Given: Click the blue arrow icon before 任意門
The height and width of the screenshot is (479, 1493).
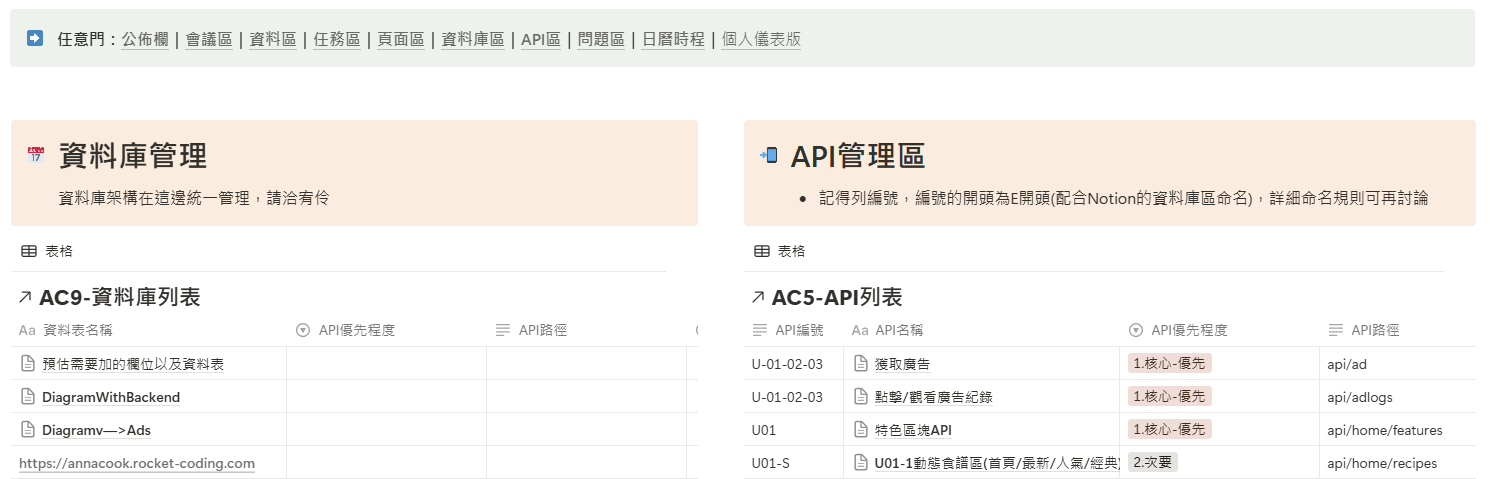Looking at the screenshot, I should pyautogui.click(x=35, y=39).
